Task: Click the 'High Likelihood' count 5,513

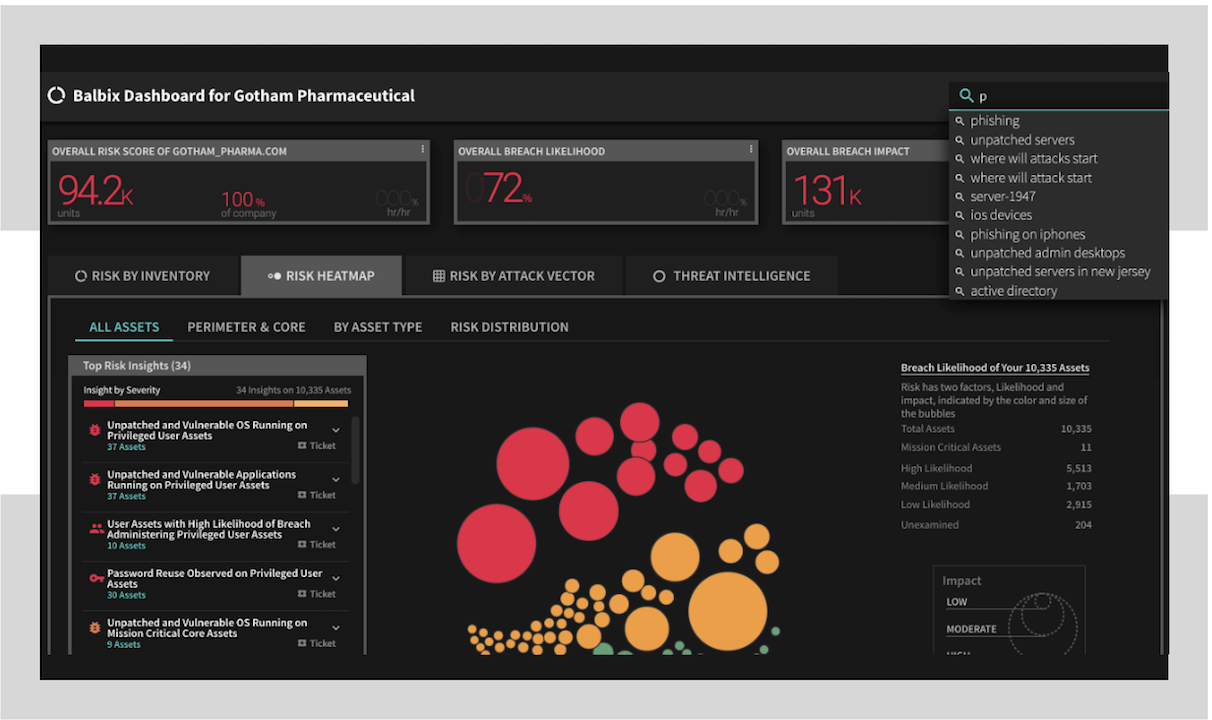Action: (x=1079, y=469)
